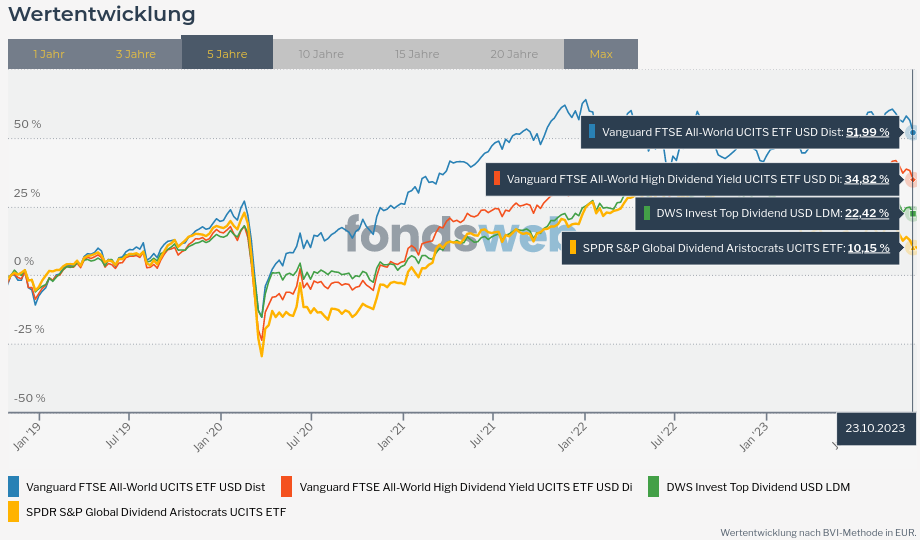Viewport: 920px width, 540px height.
Task: Click the 23.10.2023 date label
Action: tap(875, 428)
